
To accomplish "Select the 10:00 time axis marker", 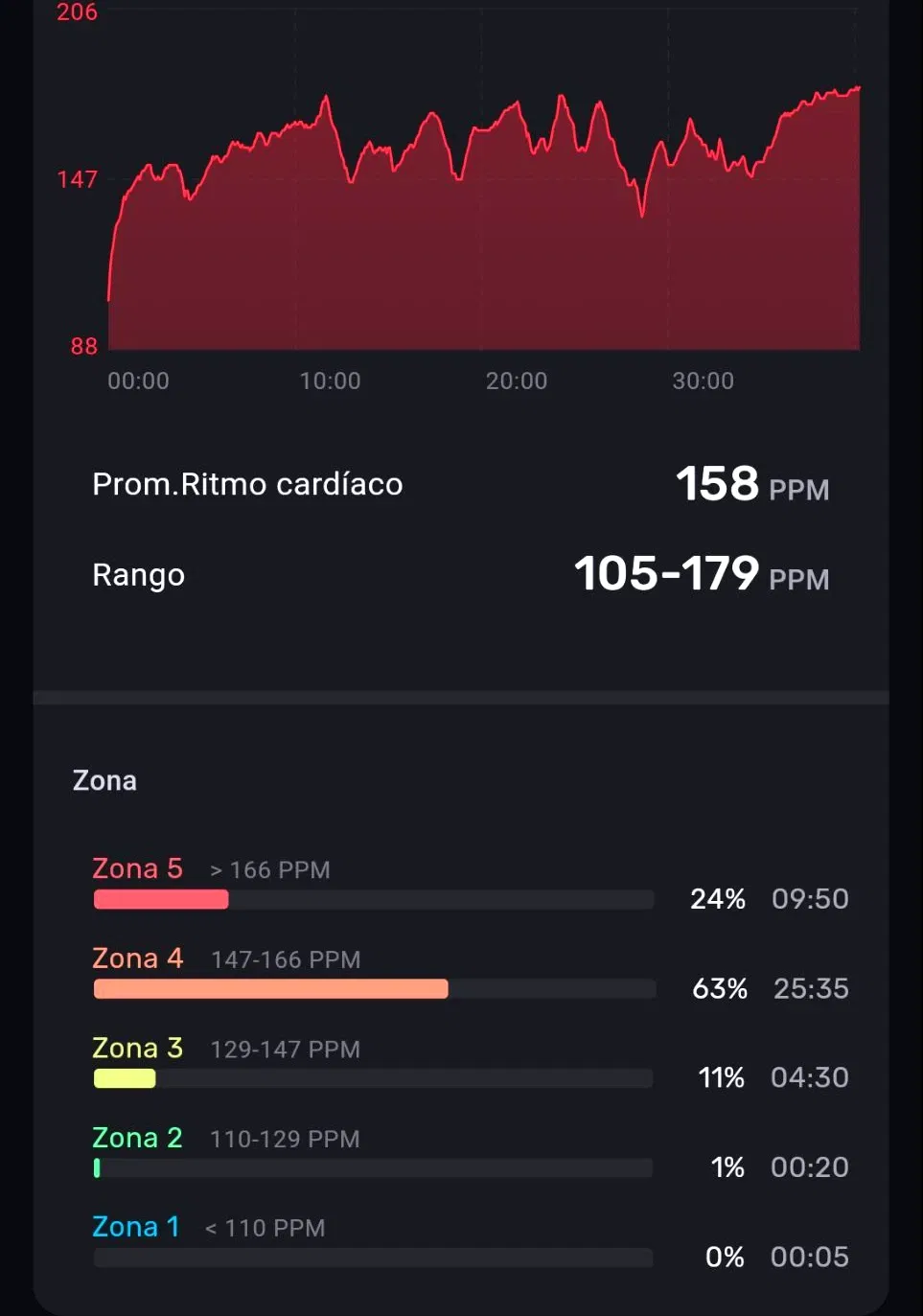I will [x=330, y=381].
